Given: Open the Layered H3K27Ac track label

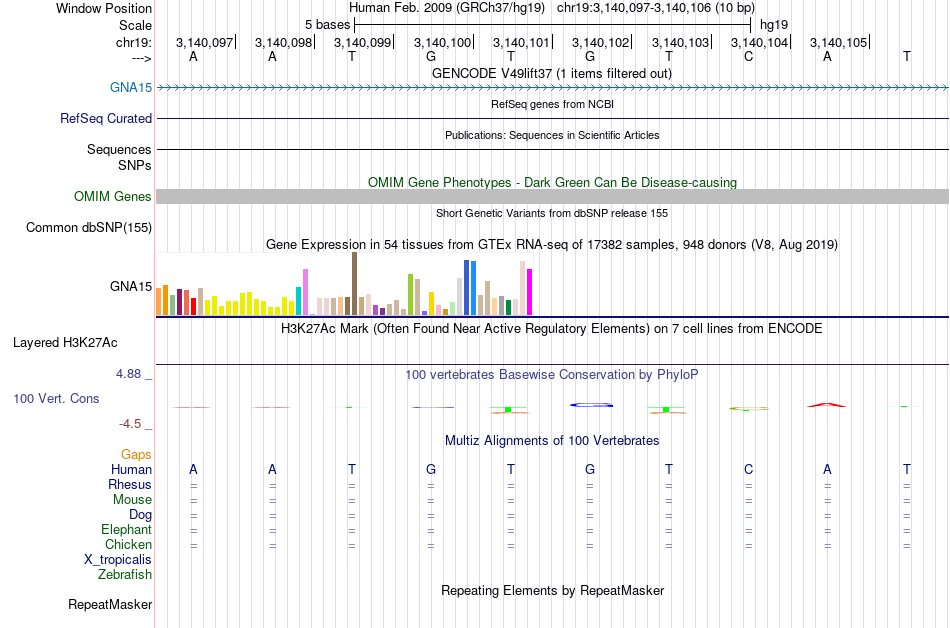Looking at the screenshot, I should pos(65,342).
